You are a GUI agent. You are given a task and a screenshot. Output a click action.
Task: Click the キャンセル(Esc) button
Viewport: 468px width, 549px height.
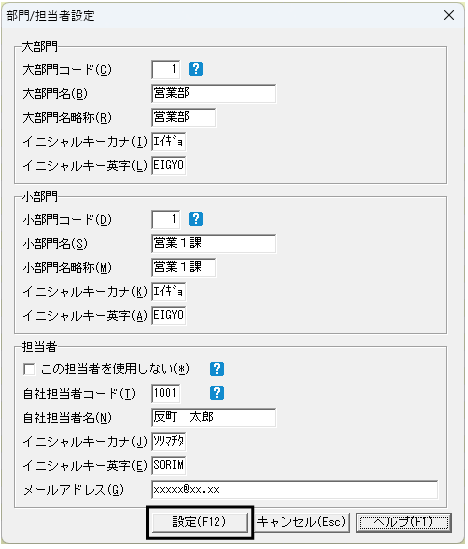[301, 522]
